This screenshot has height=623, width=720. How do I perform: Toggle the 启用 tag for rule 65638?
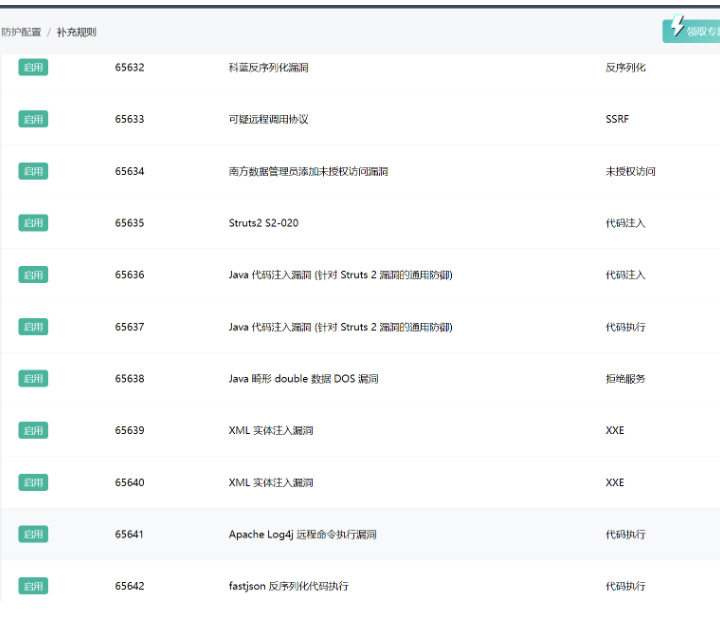click(x=33, y=379)
